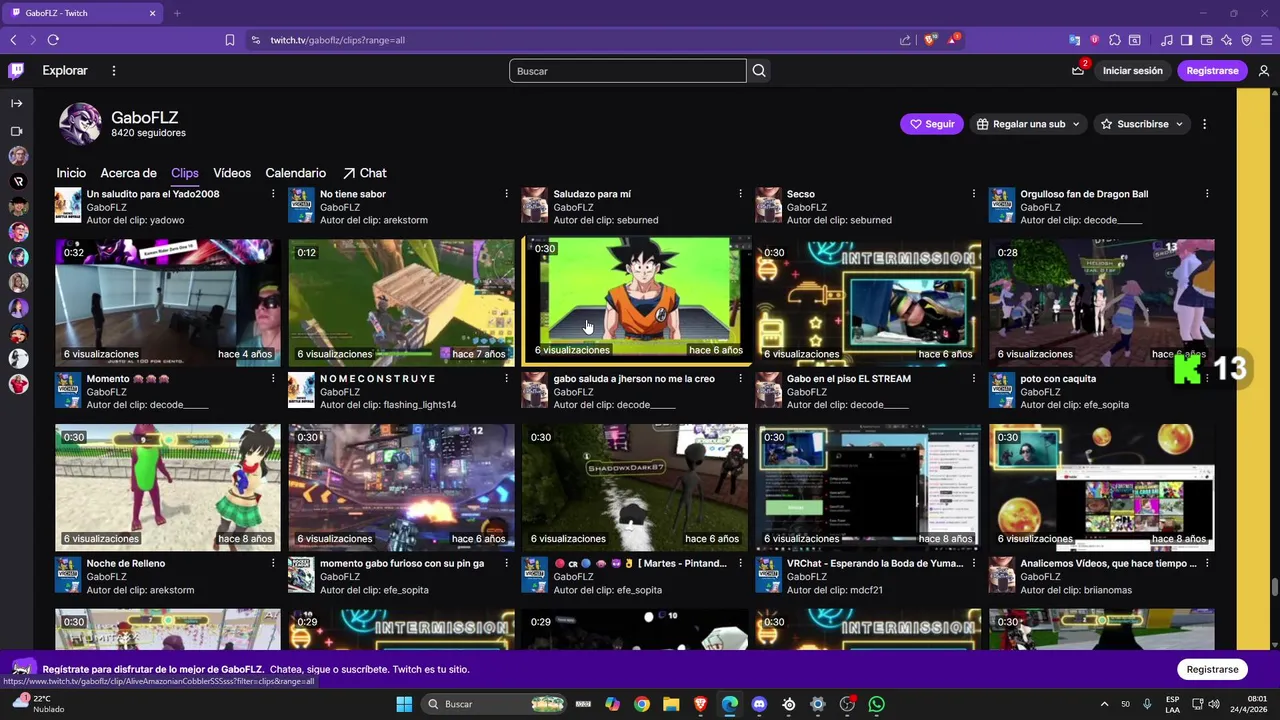This screenshot has width=1280, height=720.
Task: Open GaboFLZ channel avatar
Action: click(x=80, y=124)
